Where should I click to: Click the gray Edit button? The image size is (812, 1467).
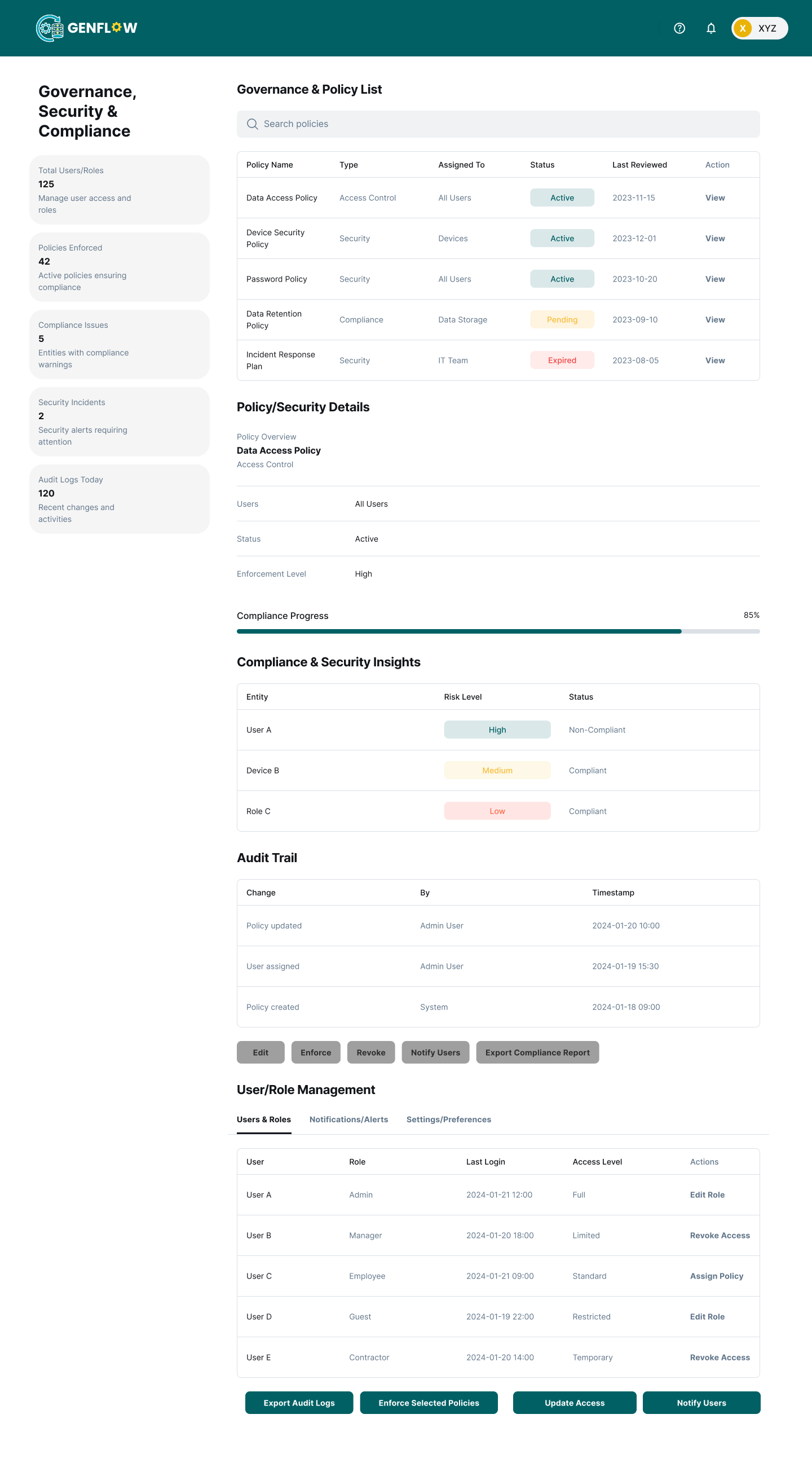pyautogui.click(x=261, y=1052)
